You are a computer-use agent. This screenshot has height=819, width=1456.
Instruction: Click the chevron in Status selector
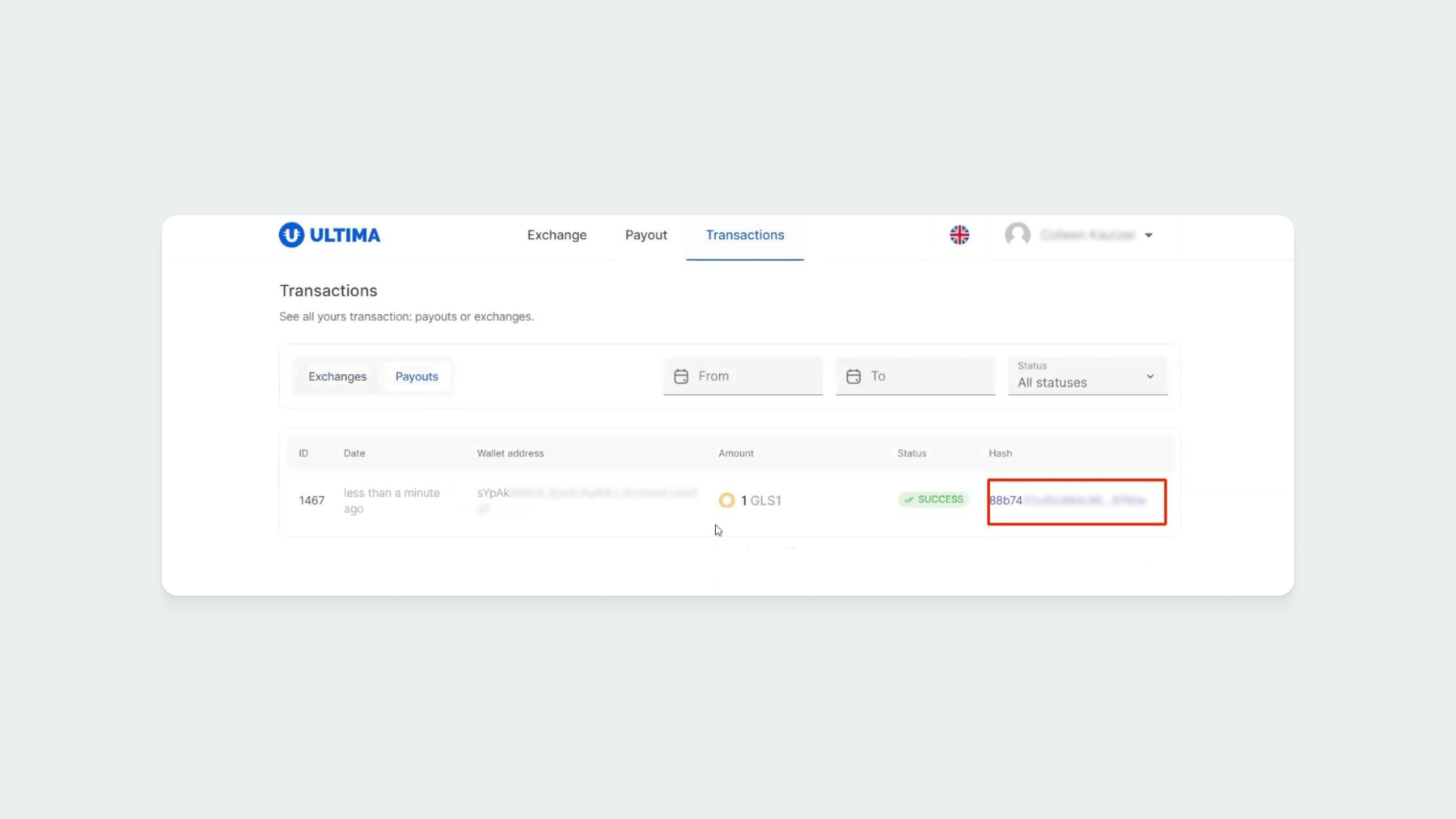(x=1149, y=376)
